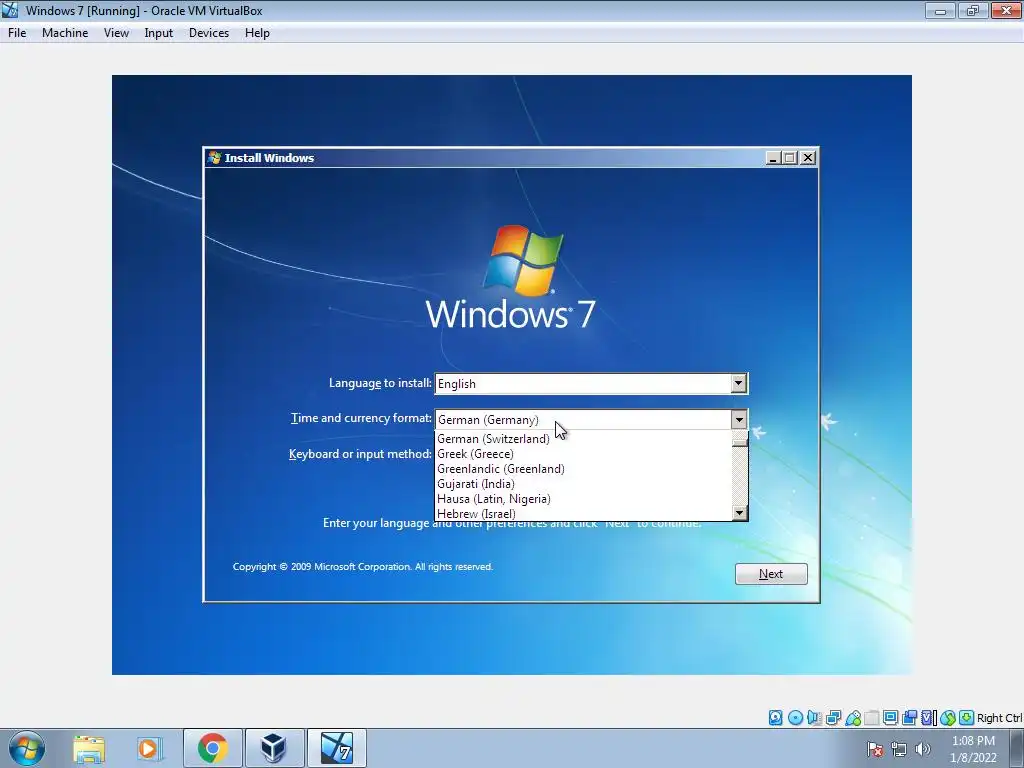Click the CPU virtualization indicator icon

(928, 718)
